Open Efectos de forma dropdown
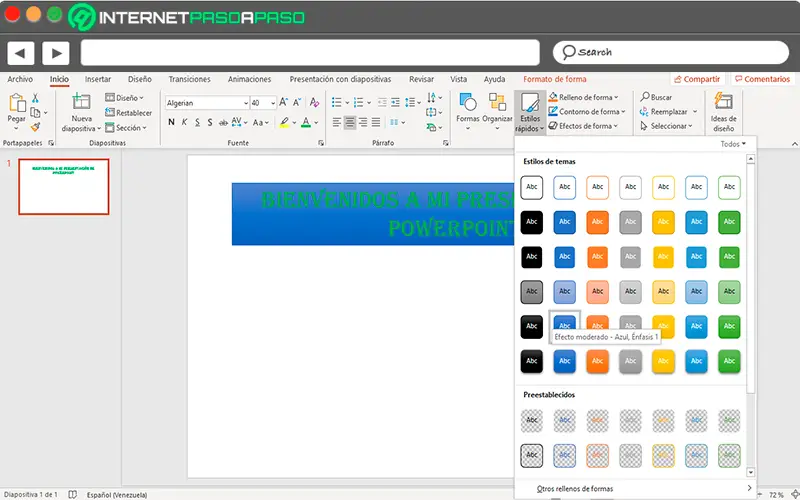This screenshot has height=500, width=800. (583, 126)
